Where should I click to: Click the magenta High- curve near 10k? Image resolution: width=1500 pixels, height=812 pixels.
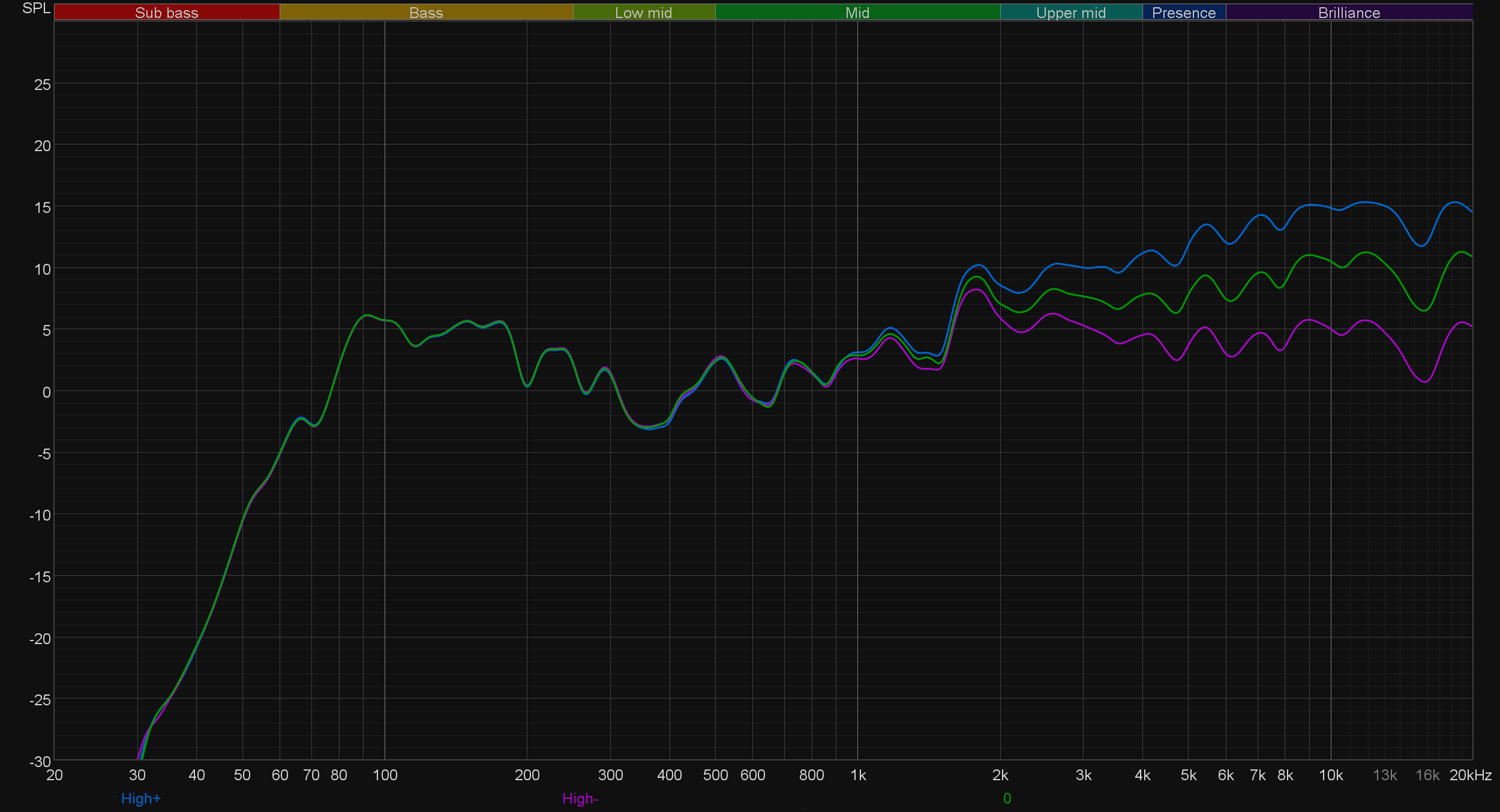pyautogui.click(x=1331, y=329)
